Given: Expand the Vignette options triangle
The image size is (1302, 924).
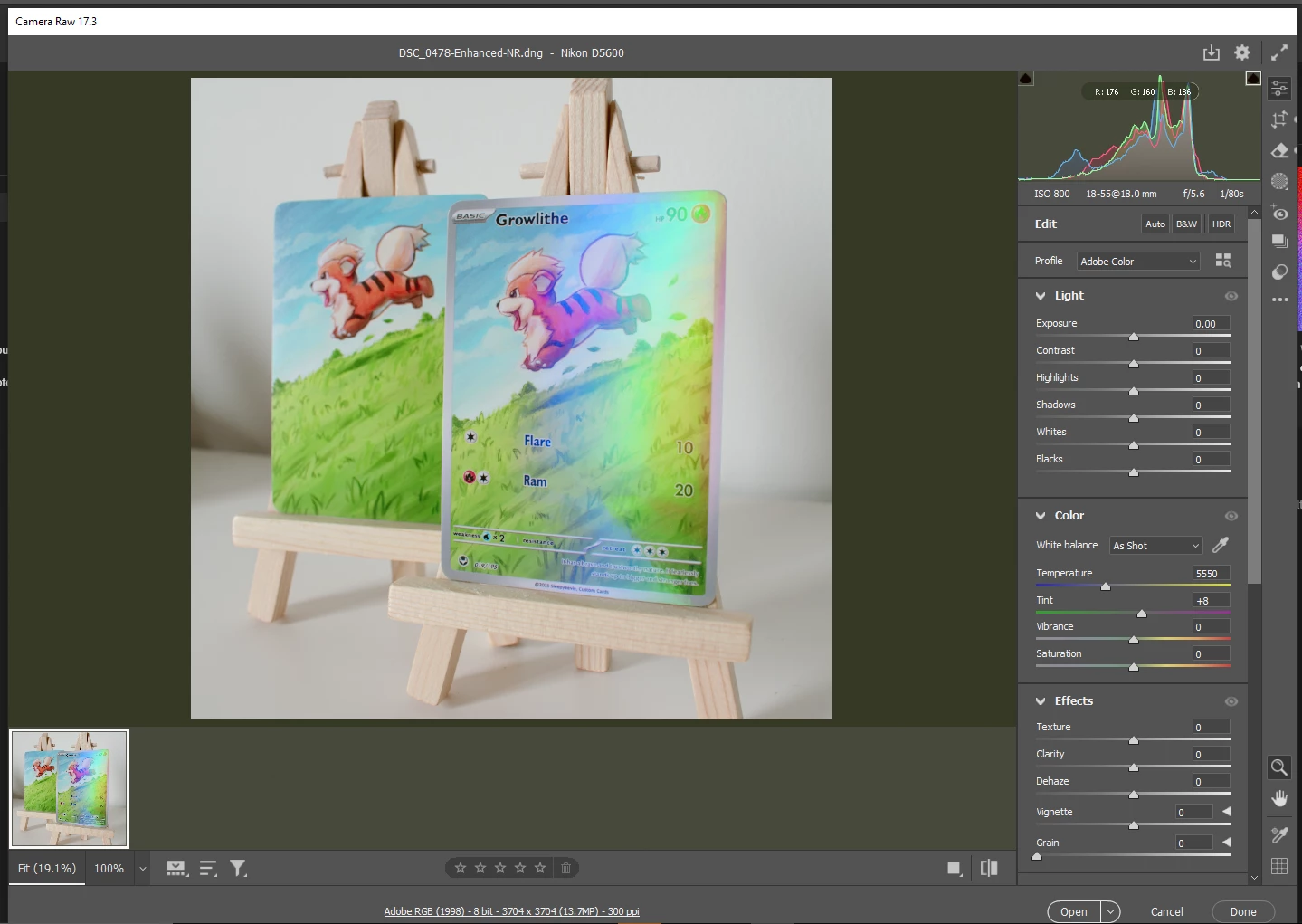Looking at the screenshot, I should pyautogui.click(x=1227, y=812).
